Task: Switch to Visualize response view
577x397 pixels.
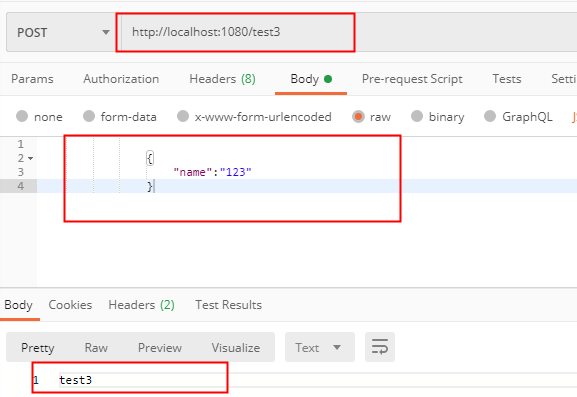Action: [x=236, y=347]
